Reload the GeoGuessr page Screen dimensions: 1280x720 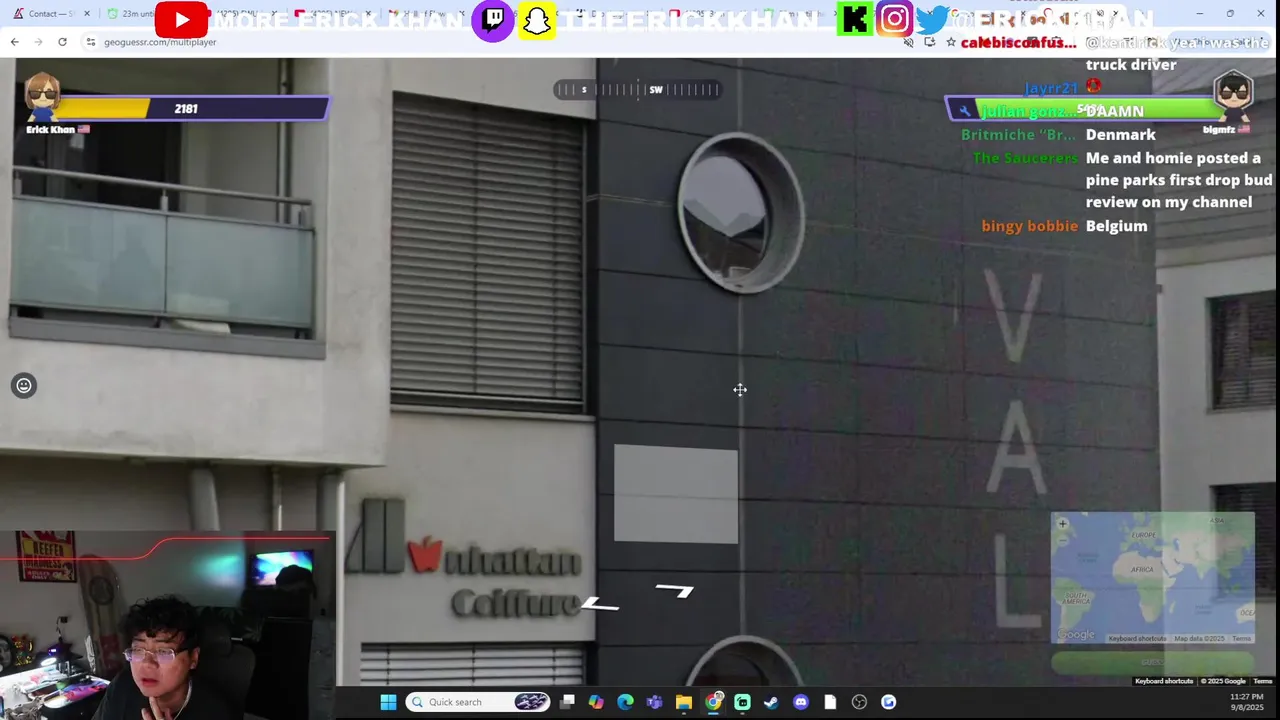click(x=62, y=42)
